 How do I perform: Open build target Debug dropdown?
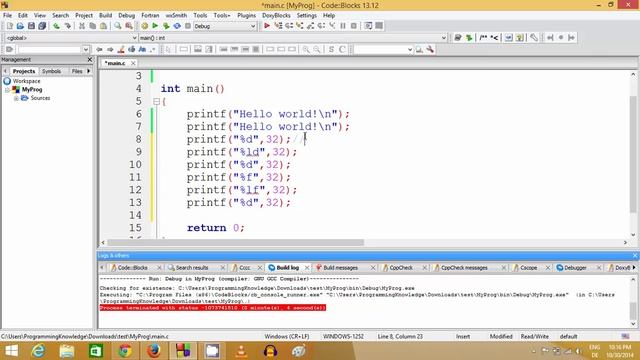pos(224,26)
